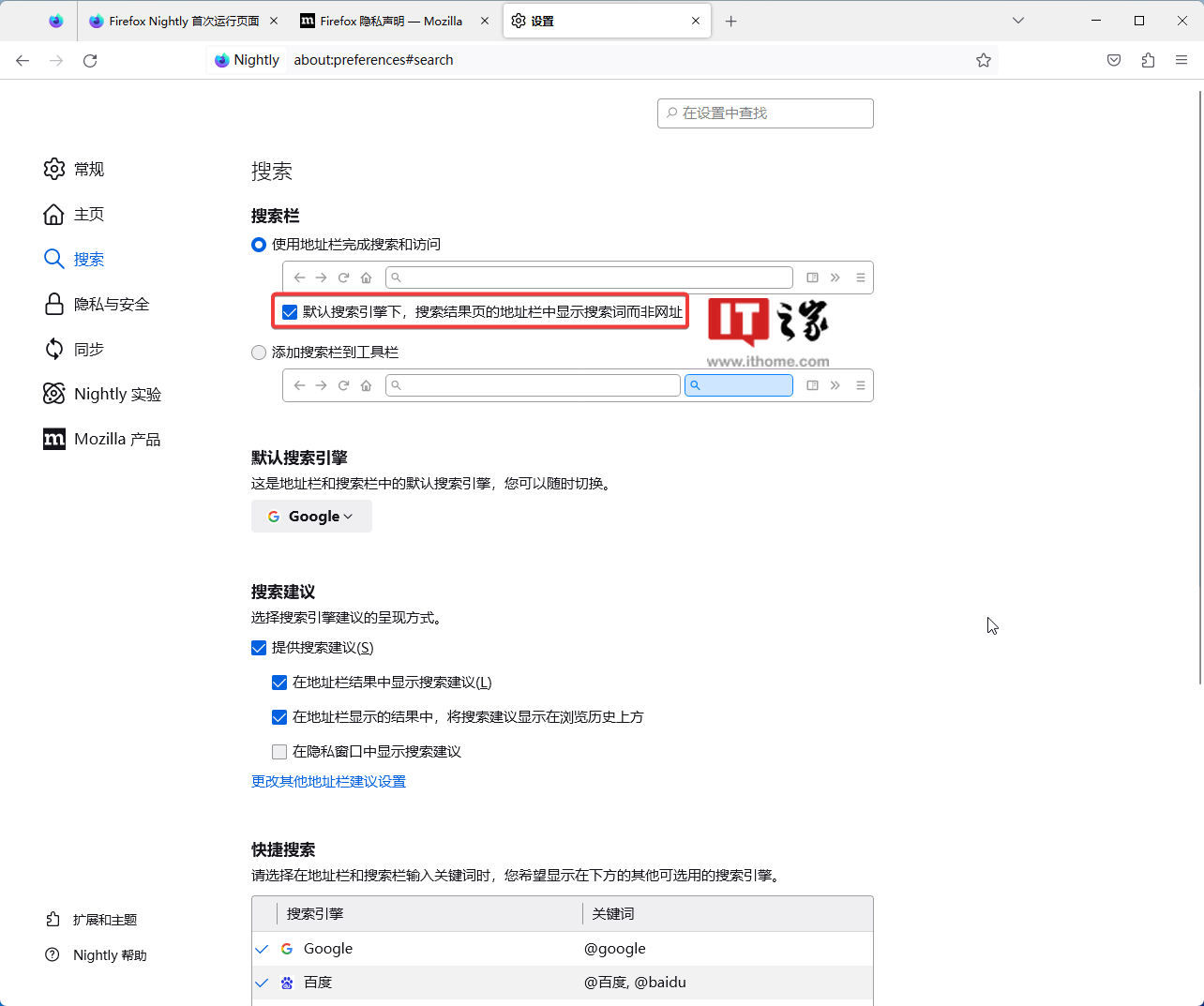Viewport: 1204px width, 1006px height.
Task: Close the Firefox Nightly first-run tab
Action: [x=273, y=21]
